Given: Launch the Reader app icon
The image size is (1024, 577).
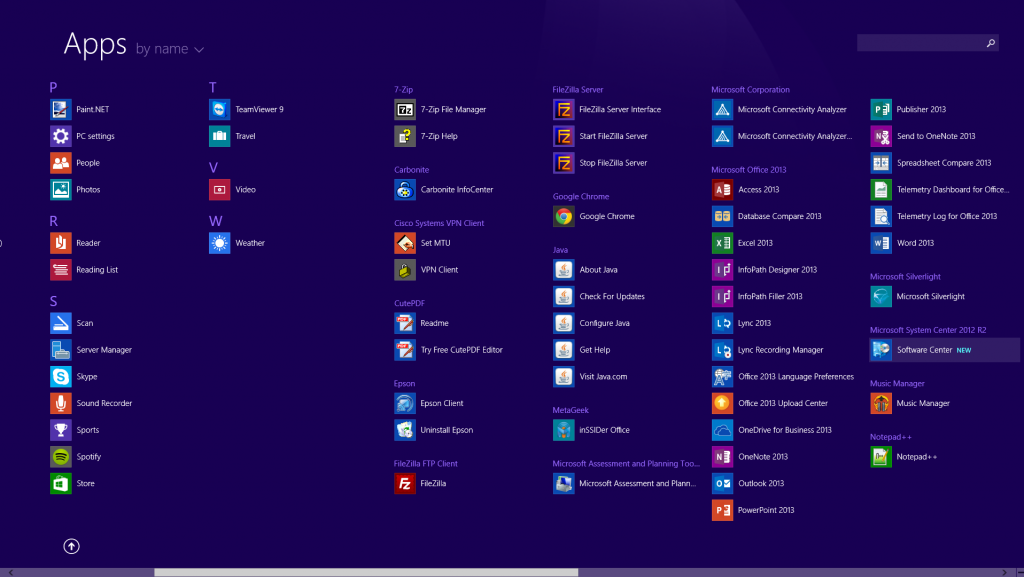Looking at the screenshot, I should click(61, 243).
